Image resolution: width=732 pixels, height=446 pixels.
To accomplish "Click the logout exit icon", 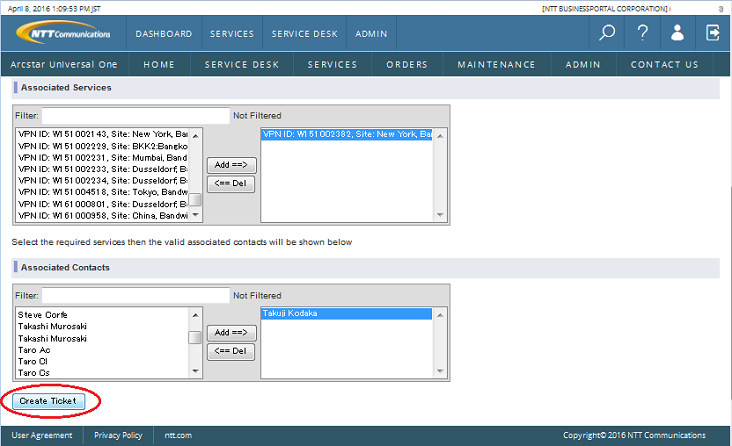I will point(713,33).
